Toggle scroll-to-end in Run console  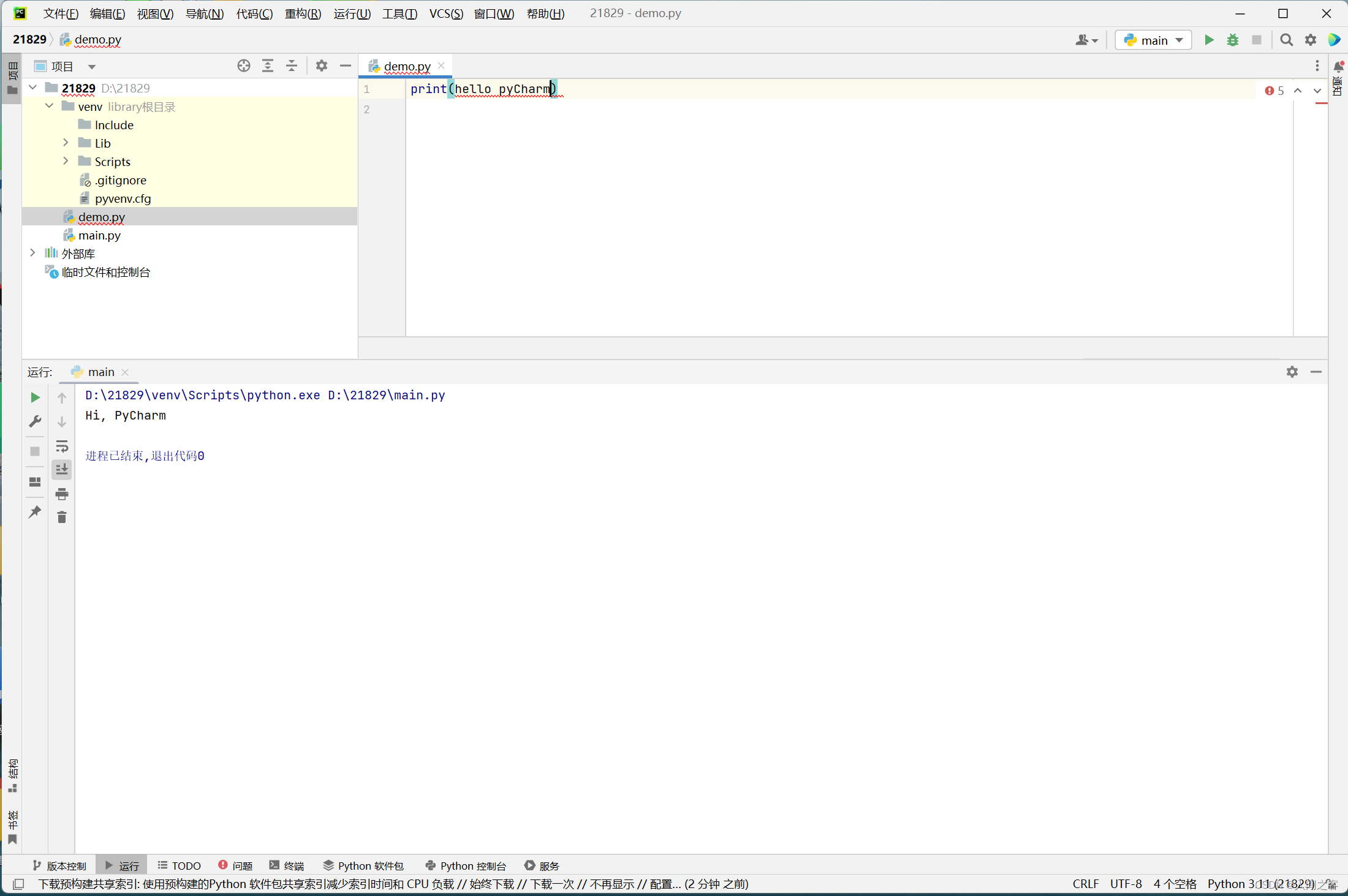62,470
